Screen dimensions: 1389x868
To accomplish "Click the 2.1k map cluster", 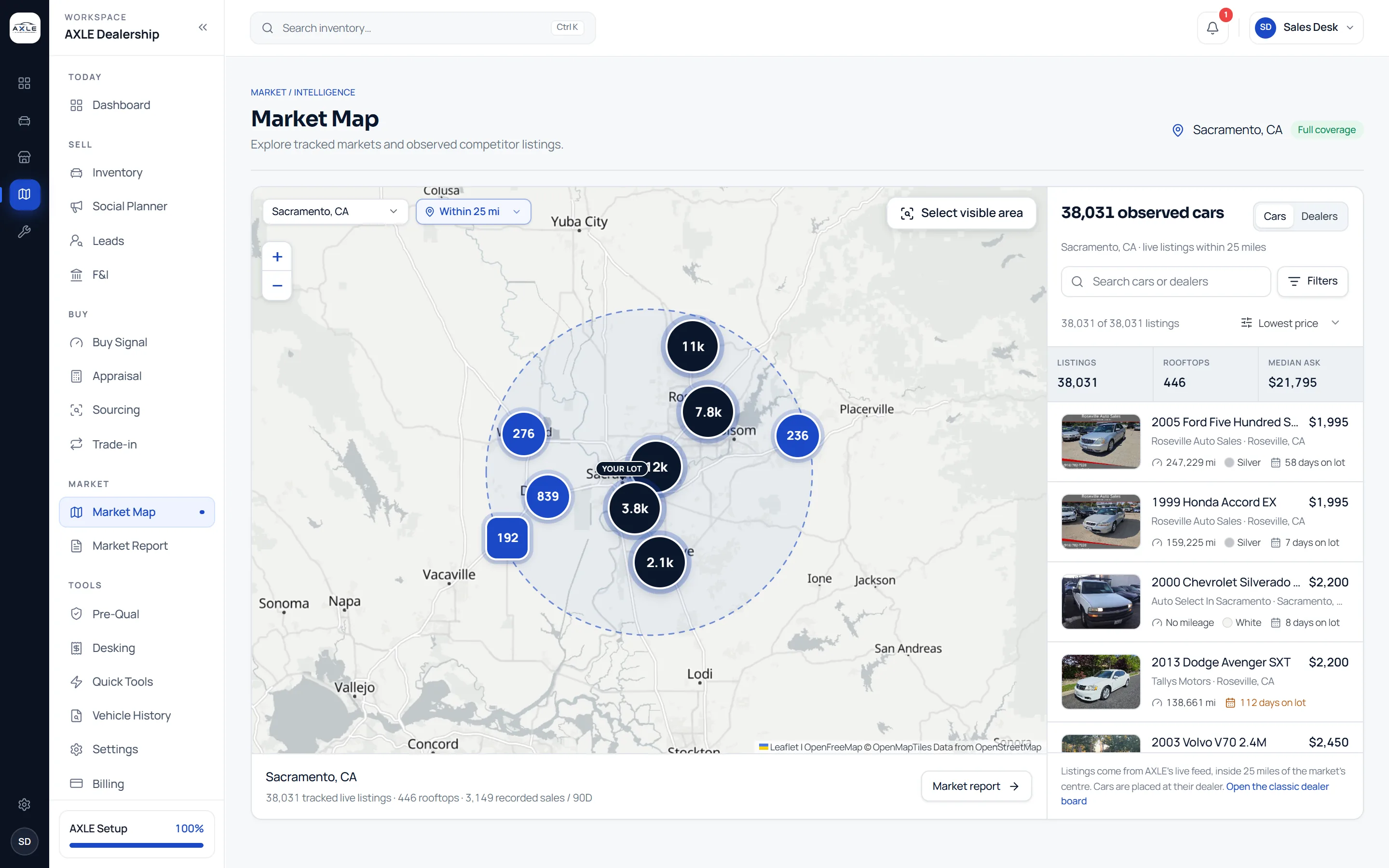I will click(x=659, y=562).
